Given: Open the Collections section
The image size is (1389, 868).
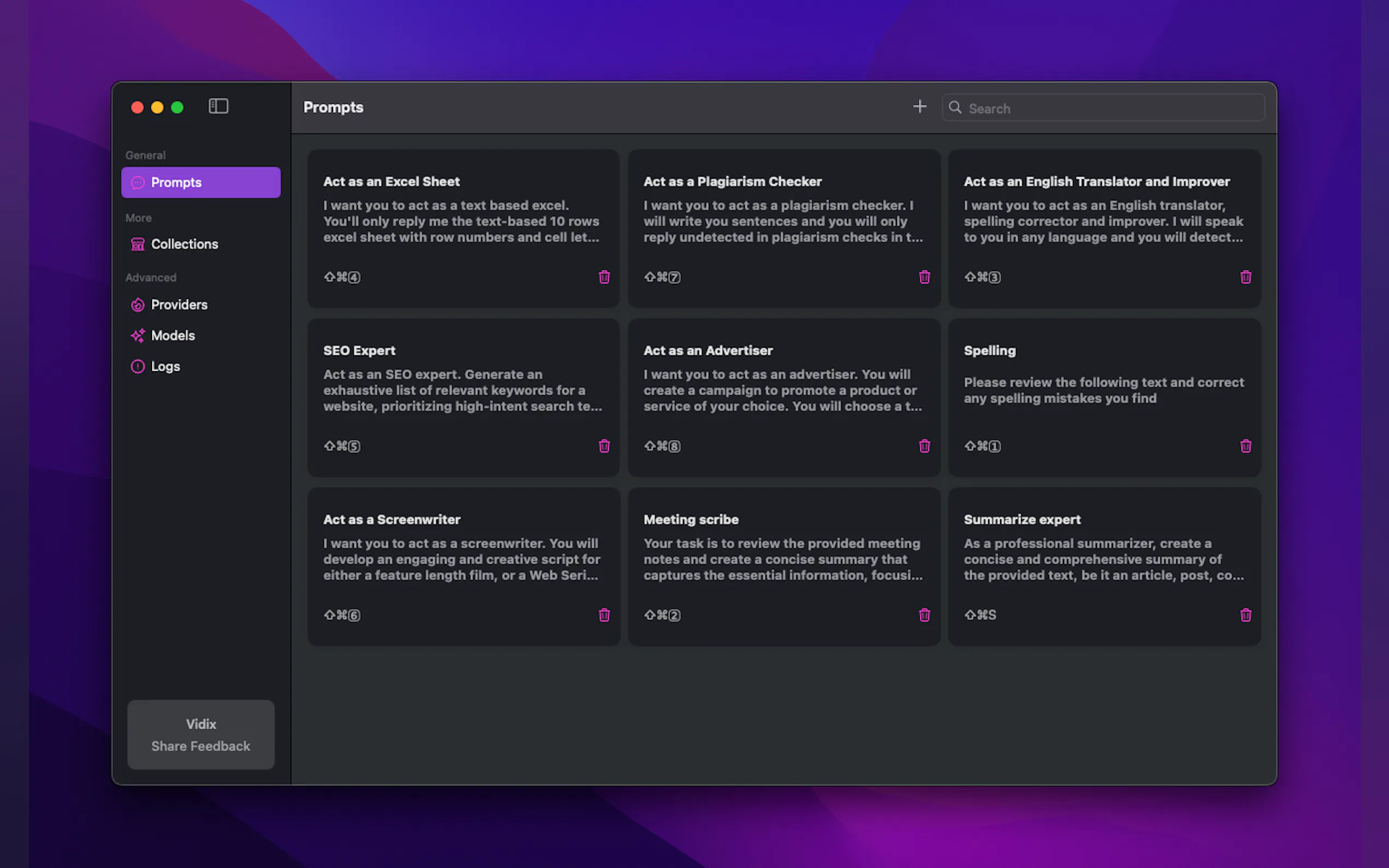Looking at the screenshot, I should click(184, 244).
